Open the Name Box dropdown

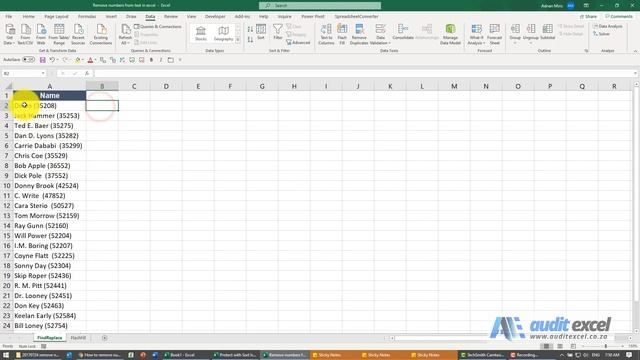point(43,73)
